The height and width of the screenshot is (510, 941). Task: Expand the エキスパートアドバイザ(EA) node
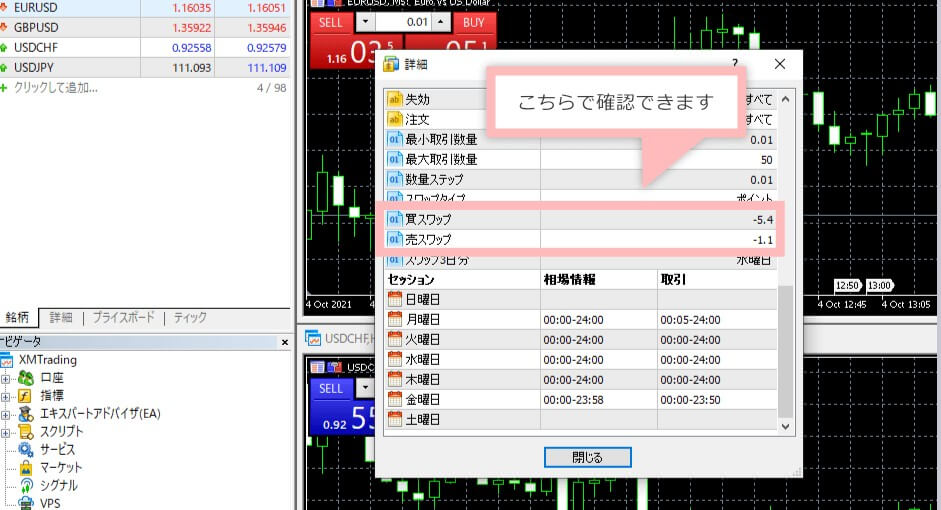tap(5, 415)
